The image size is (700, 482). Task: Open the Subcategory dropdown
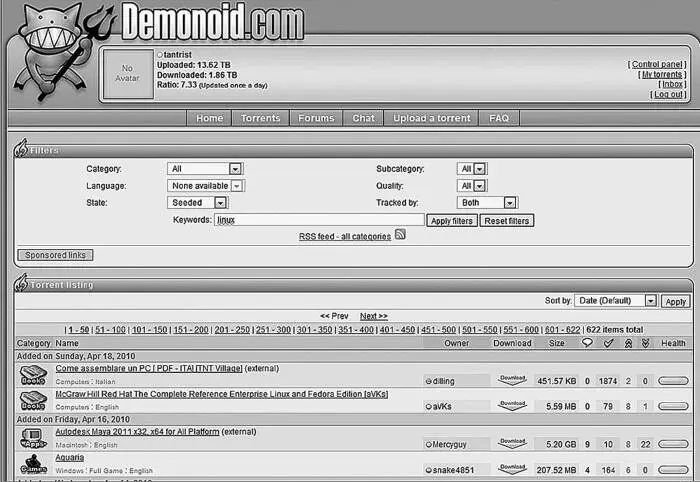(472, 169)
